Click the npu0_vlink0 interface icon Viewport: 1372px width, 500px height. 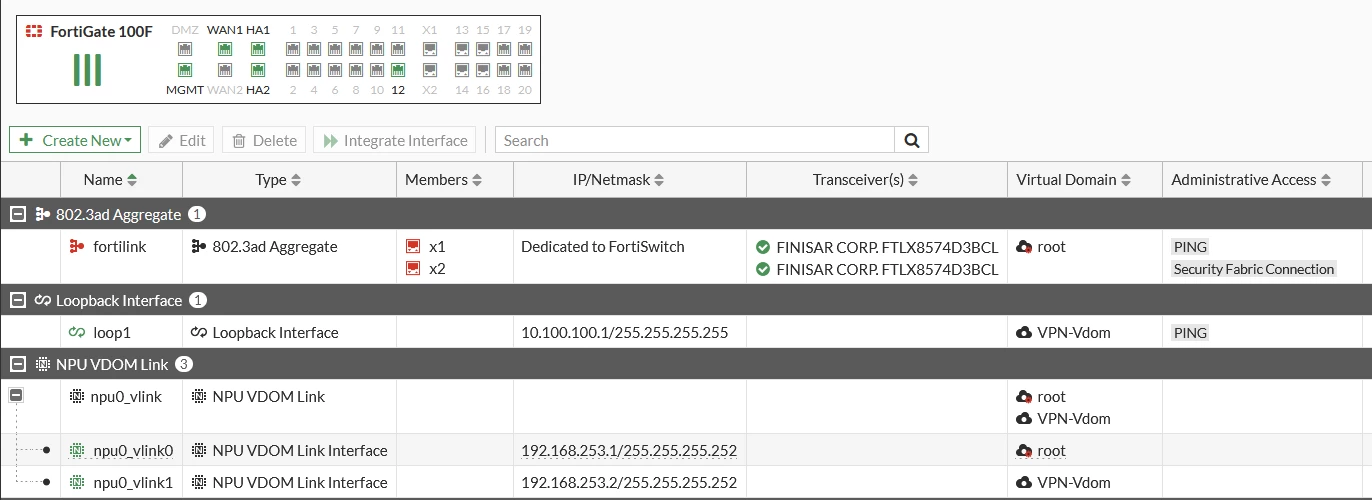(x=77, y=450)
